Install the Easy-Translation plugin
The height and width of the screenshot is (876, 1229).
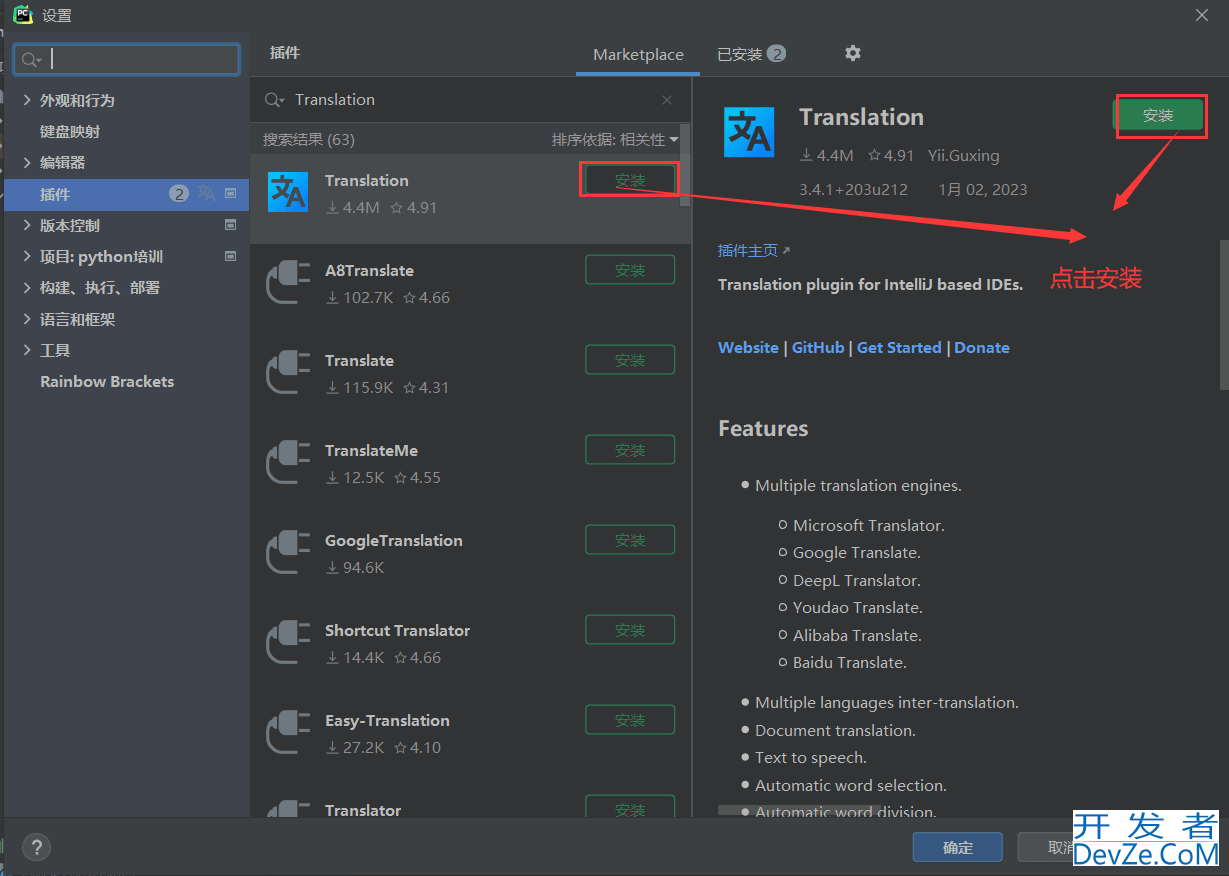point(630,720)
